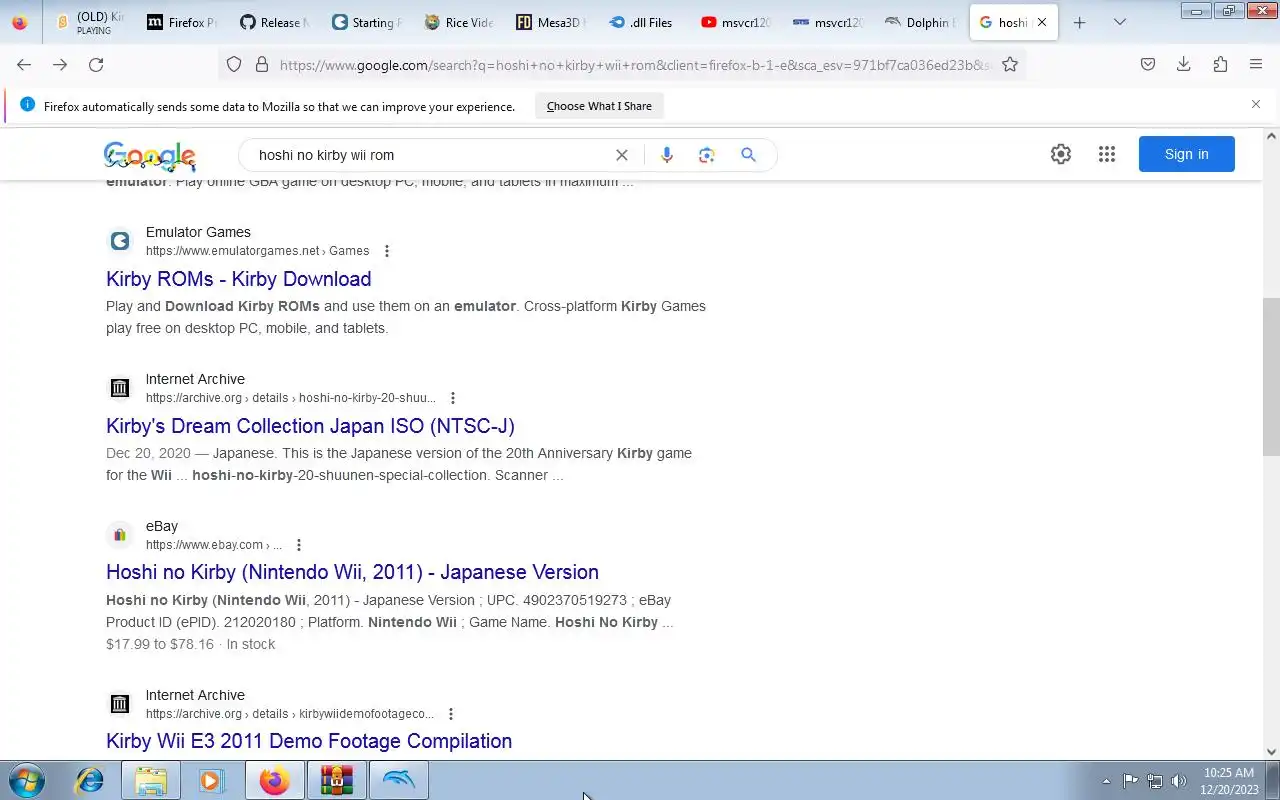Open the Firefox extensions menu
This screenshot has height=800, width=1280.
[1220, 64]
